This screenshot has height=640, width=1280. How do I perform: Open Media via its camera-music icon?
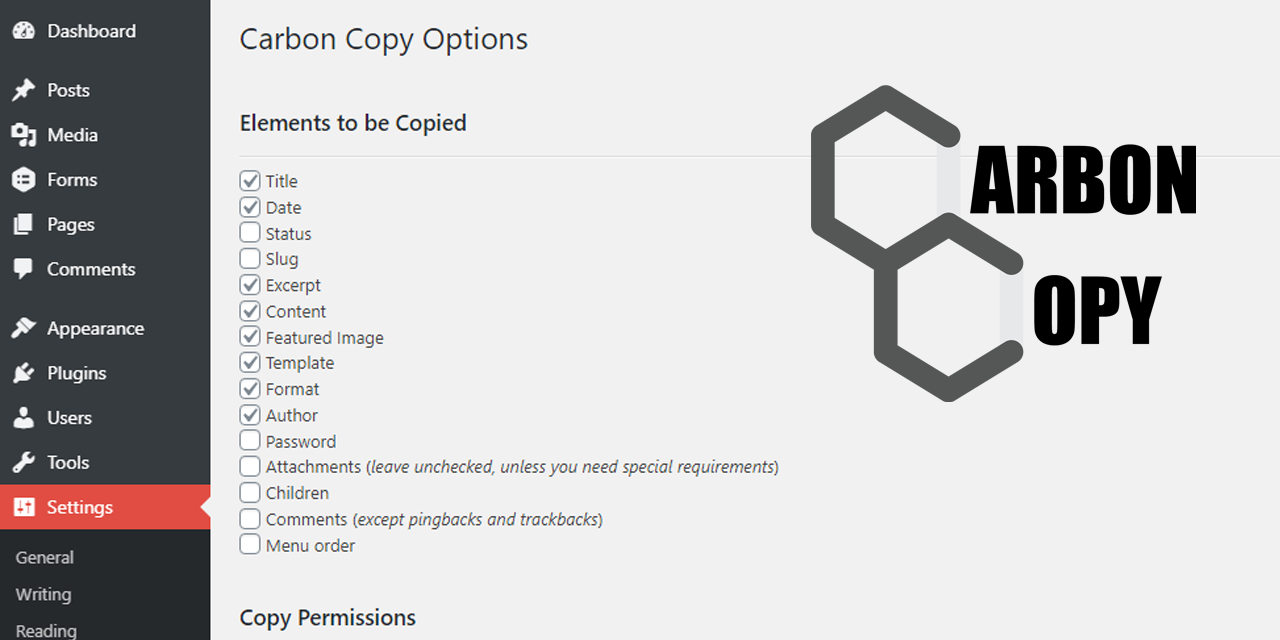23,135
